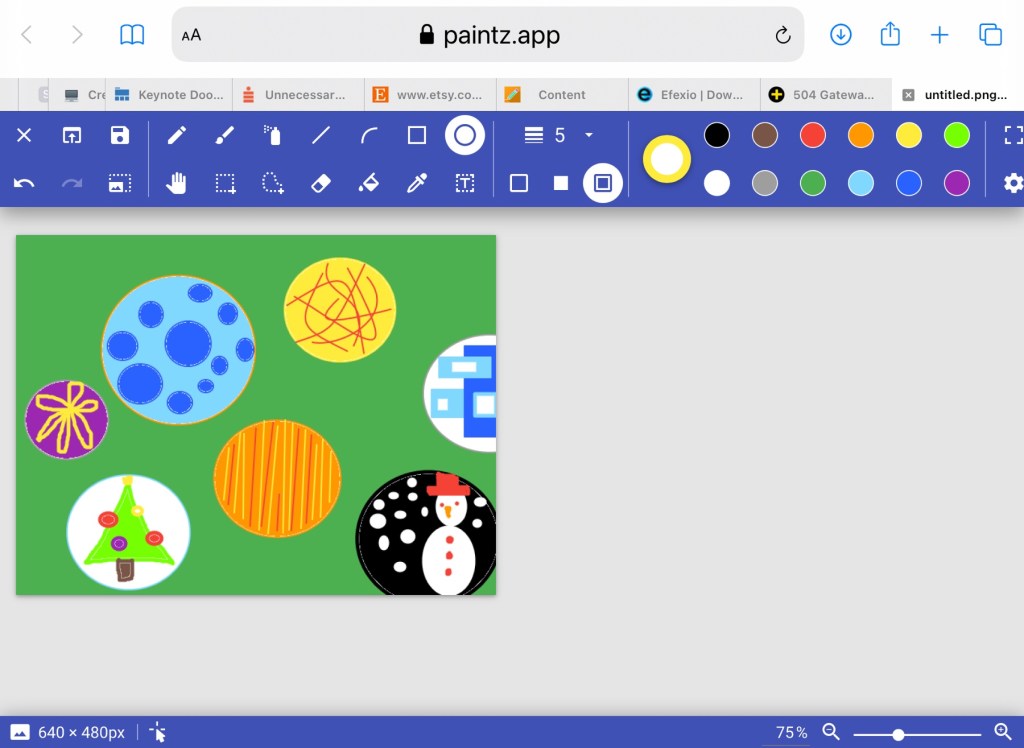Select the Pencil tool

pyautogui.click(x=177, y=135)
